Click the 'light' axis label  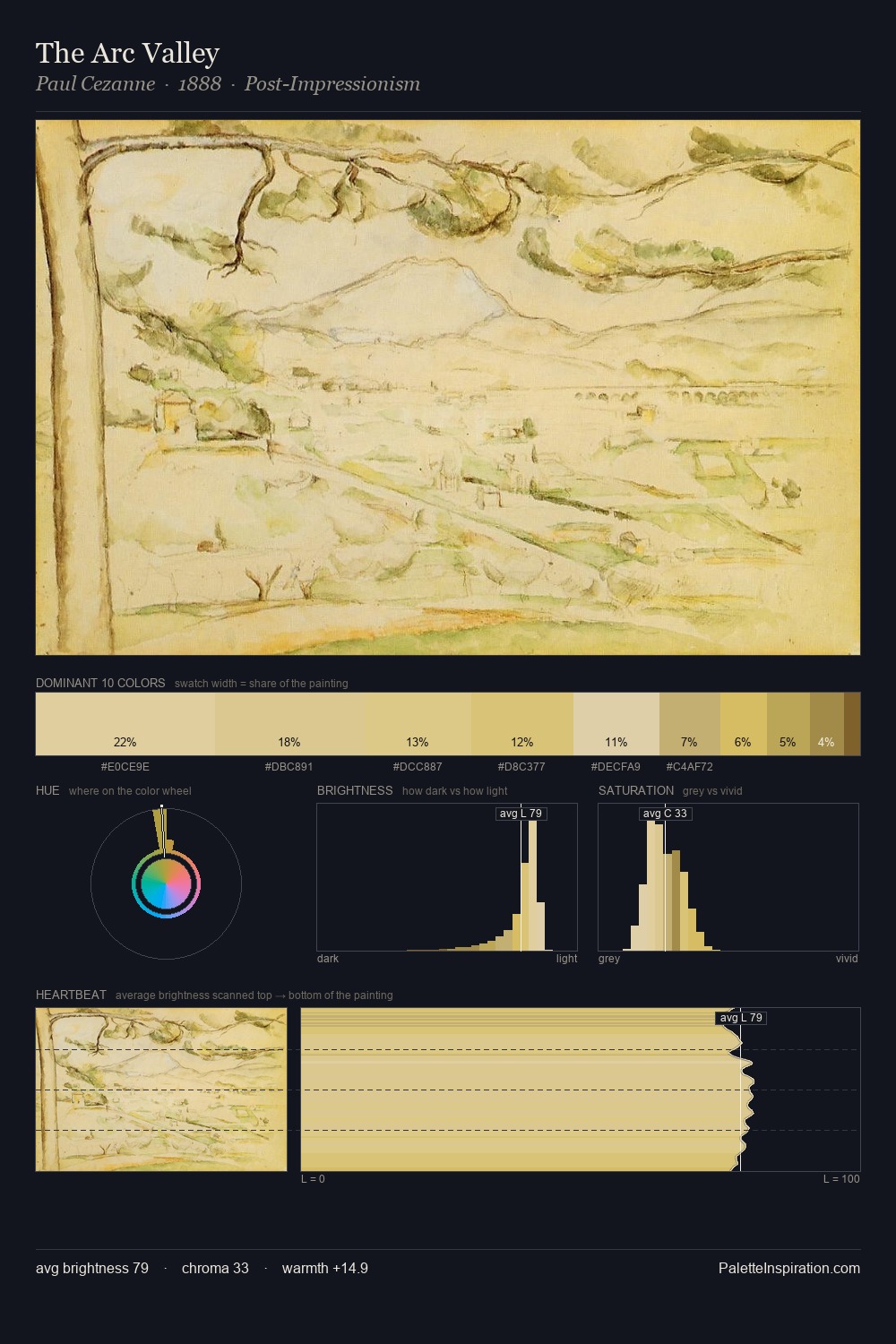click(567, 959)
